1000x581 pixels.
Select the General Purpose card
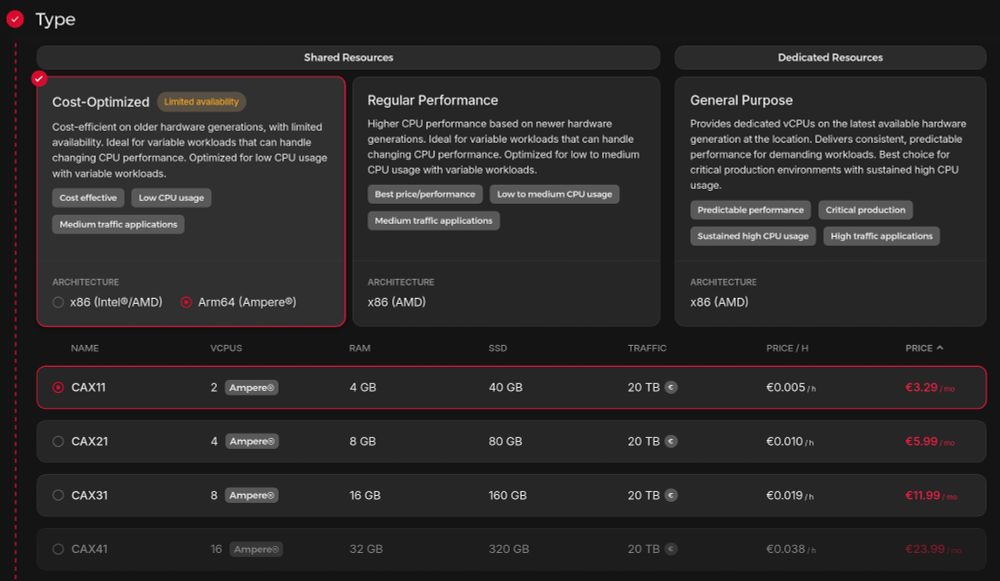[x=830, y=202]
